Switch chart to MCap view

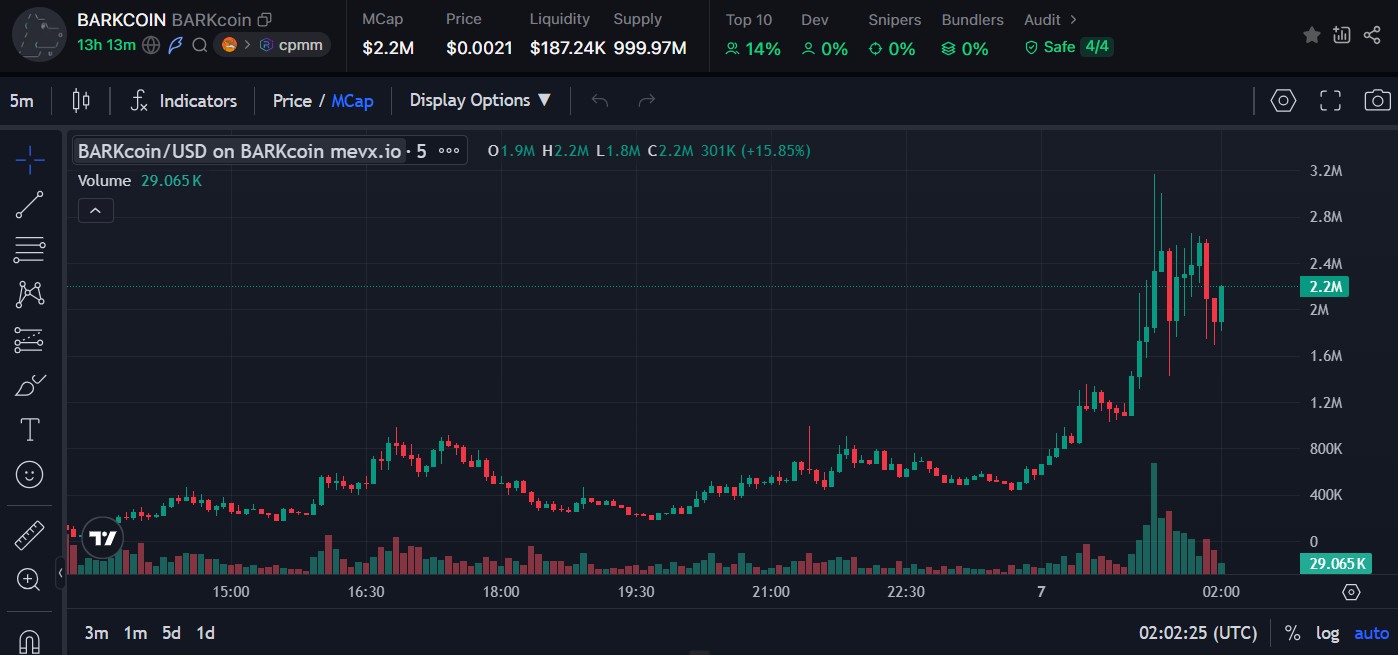tap(353, 101)
